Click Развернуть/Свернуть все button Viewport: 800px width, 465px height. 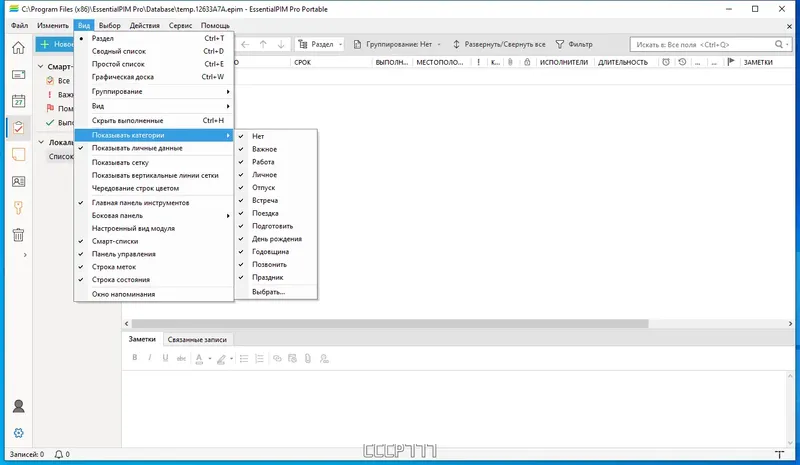(x=499, y=44)
